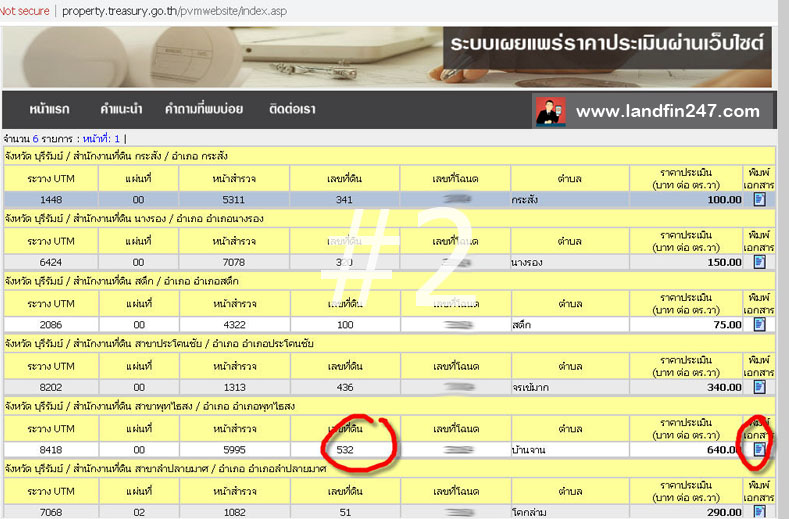
Task: Click the Not secure warning label
Action: click(x=24, y=11)
